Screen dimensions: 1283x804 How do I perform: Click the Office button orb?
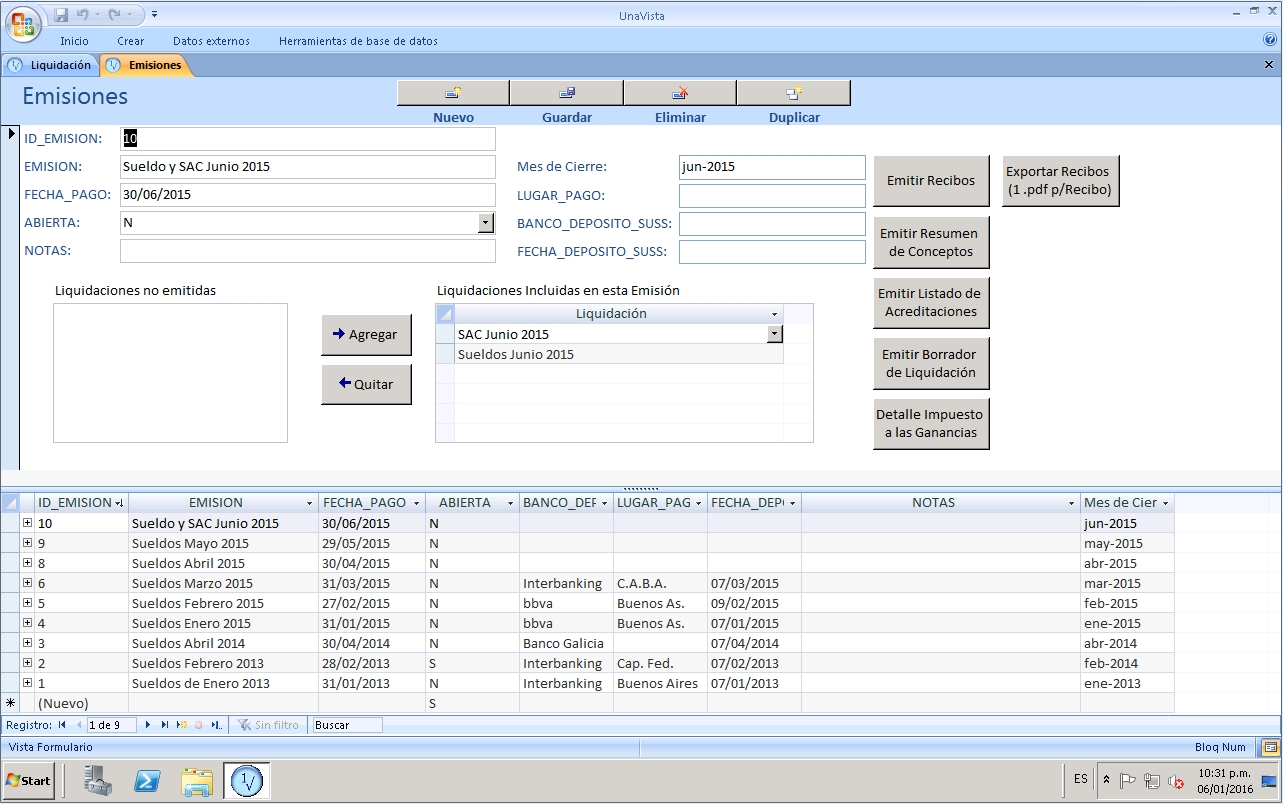click(24, 22)
